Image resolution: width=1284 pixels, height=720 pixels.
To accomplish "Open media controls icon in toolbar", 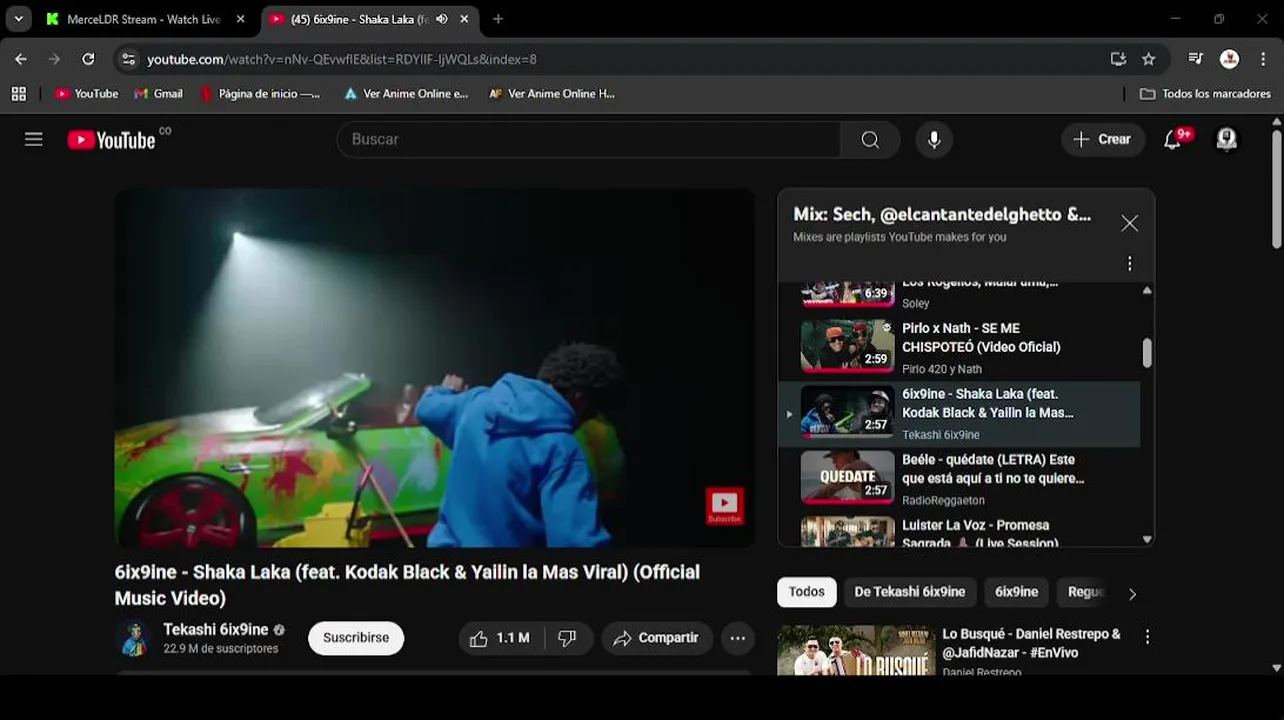I will point(1196,59).
